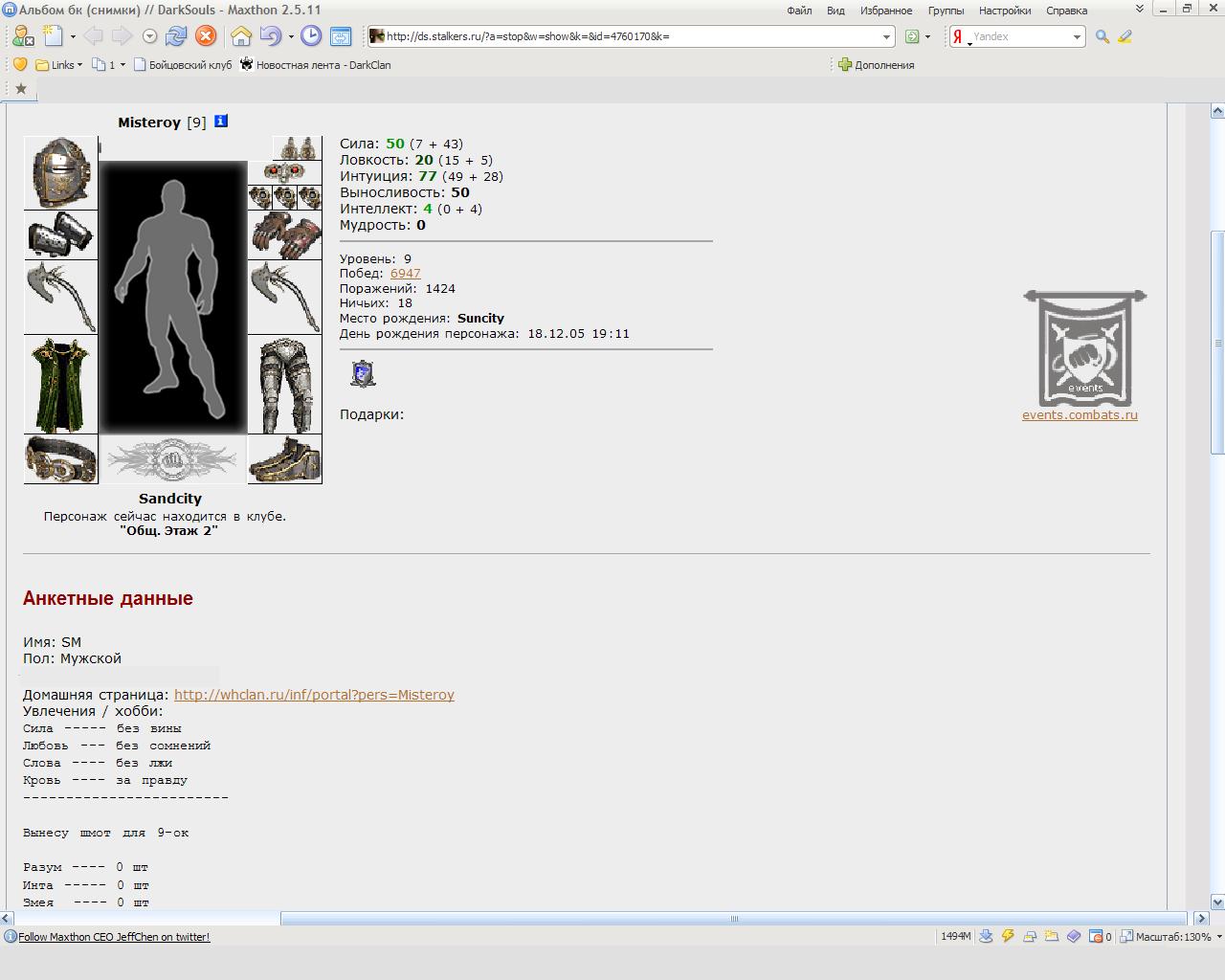
Task: Click the search magnifier icon
Action: pyautogui.click(x=1102, y=36)
